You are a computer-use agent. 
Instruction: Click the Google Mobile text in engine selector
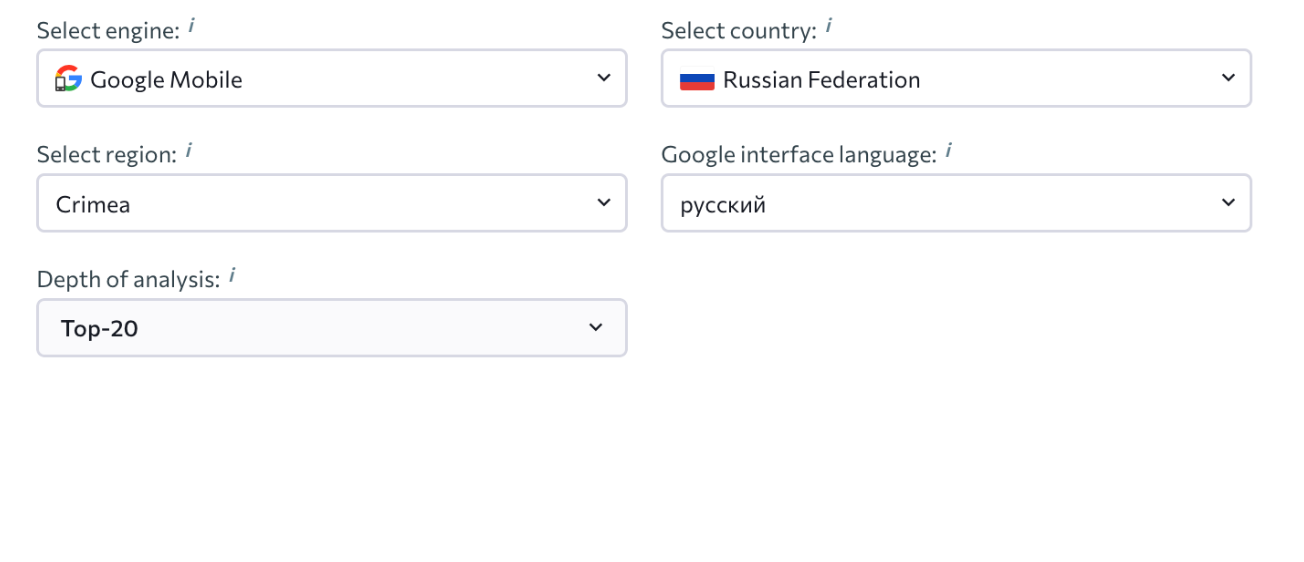tap(166, 80)
